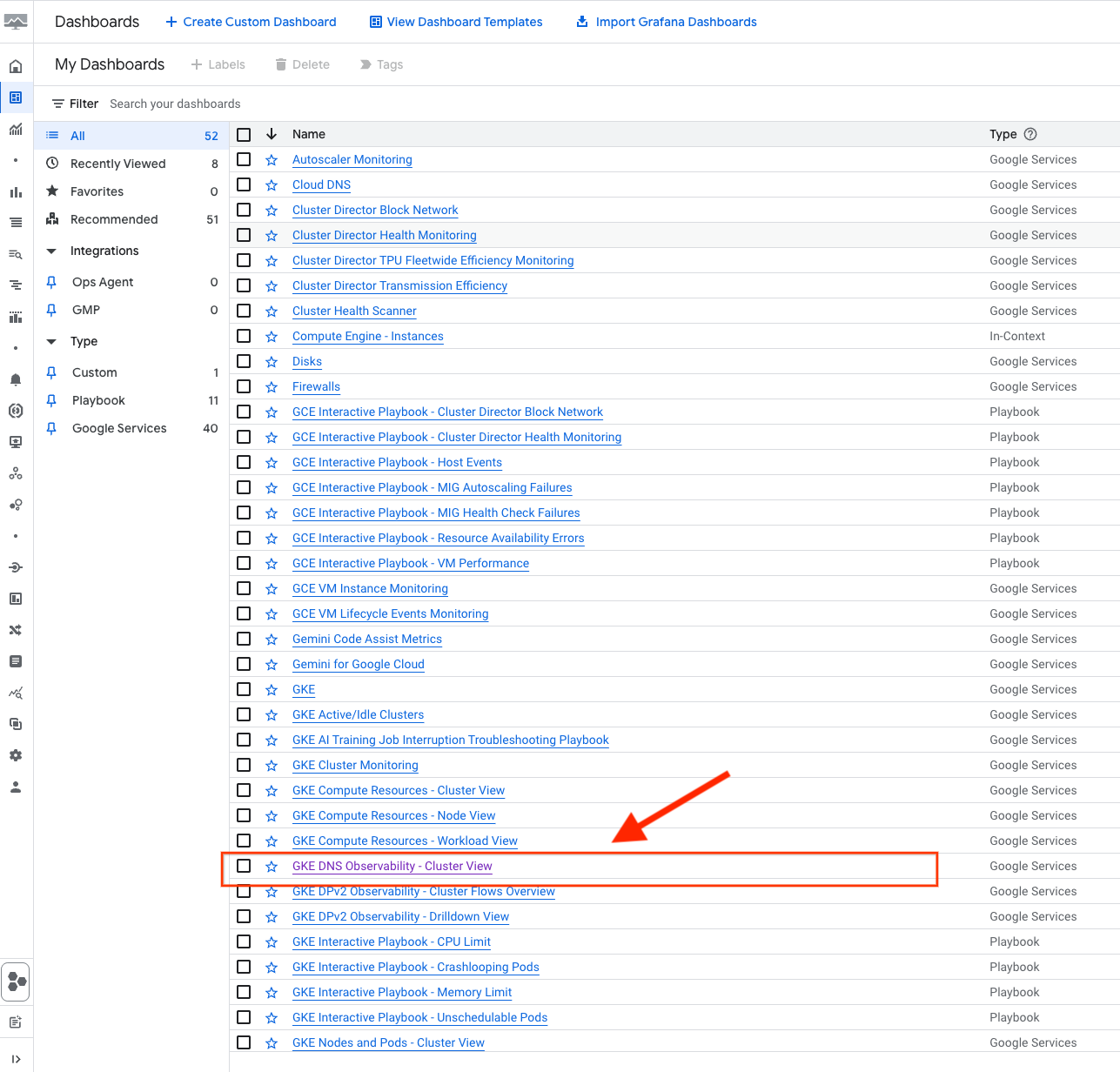Open GKE Interactive Playbook - Crashlooping Pods
The image size is (1120, 1072).
(x=416, y=967)
